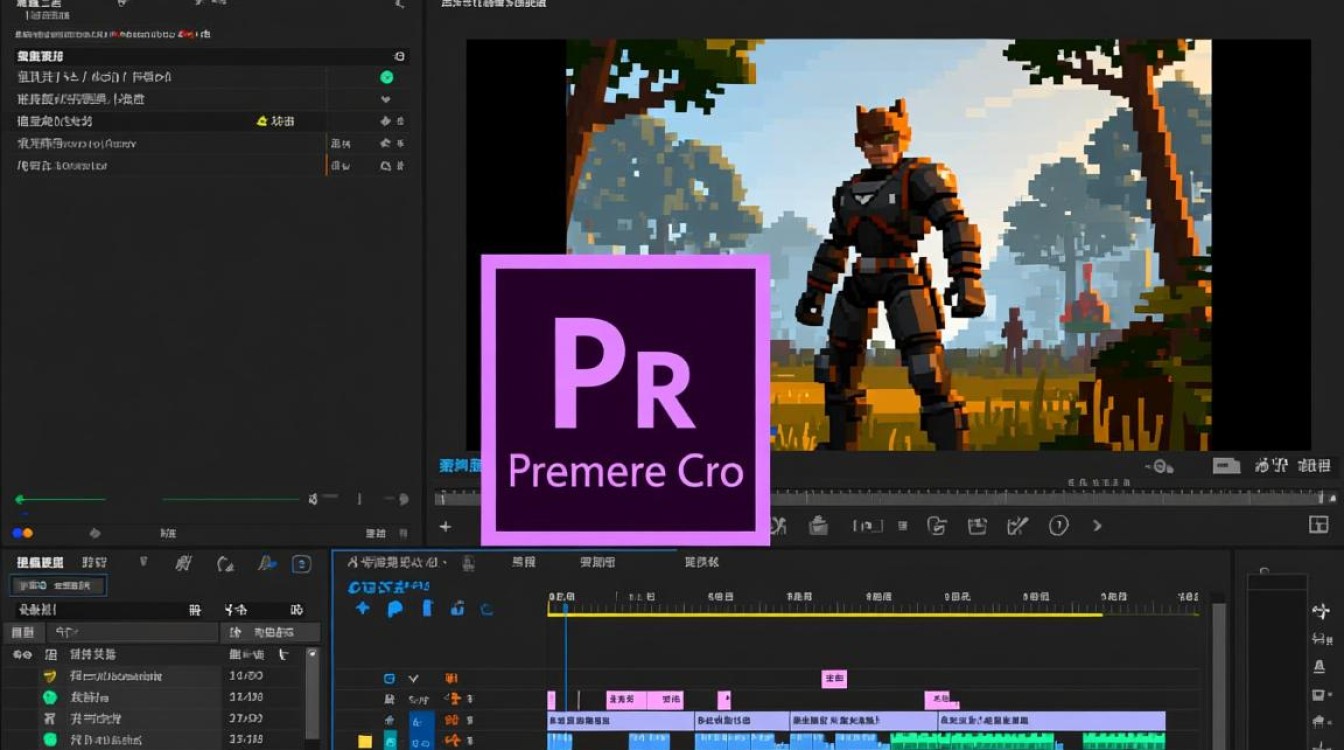
Task: Click the yellow warning triangle in effects panel
Action: point(262,121)
